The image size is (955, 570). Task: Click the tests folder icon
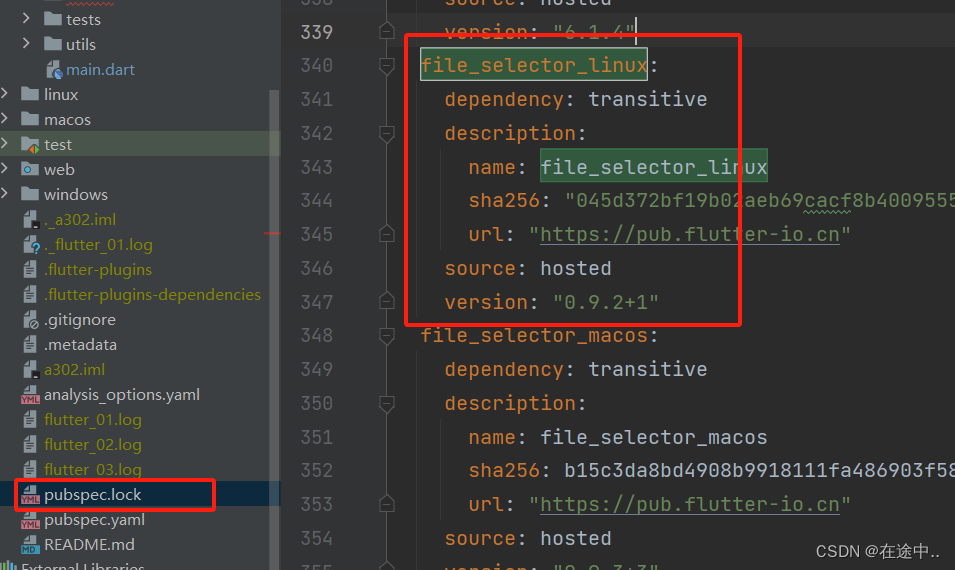pyautogui.click(x=53, y=19)
